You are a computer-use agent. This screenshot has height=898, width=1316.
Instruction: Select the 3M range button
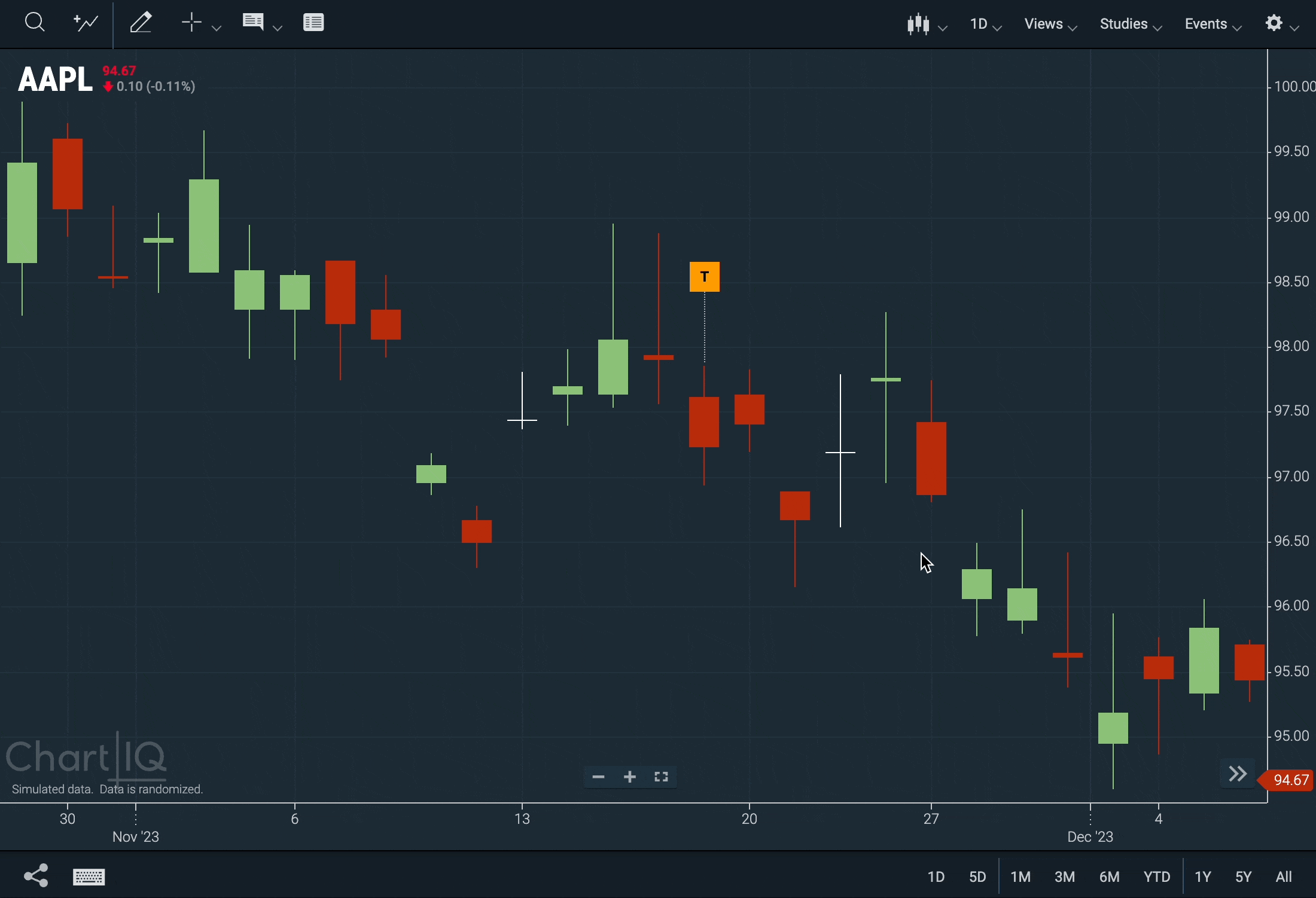[x=1065, y=877]
